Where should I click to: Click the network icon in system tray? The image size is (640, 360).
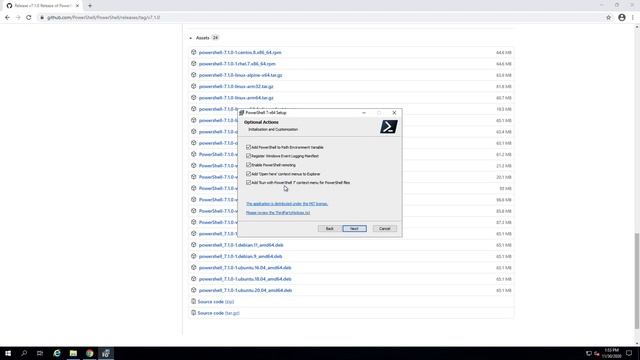pyautogui.click(x=589, y=353)
